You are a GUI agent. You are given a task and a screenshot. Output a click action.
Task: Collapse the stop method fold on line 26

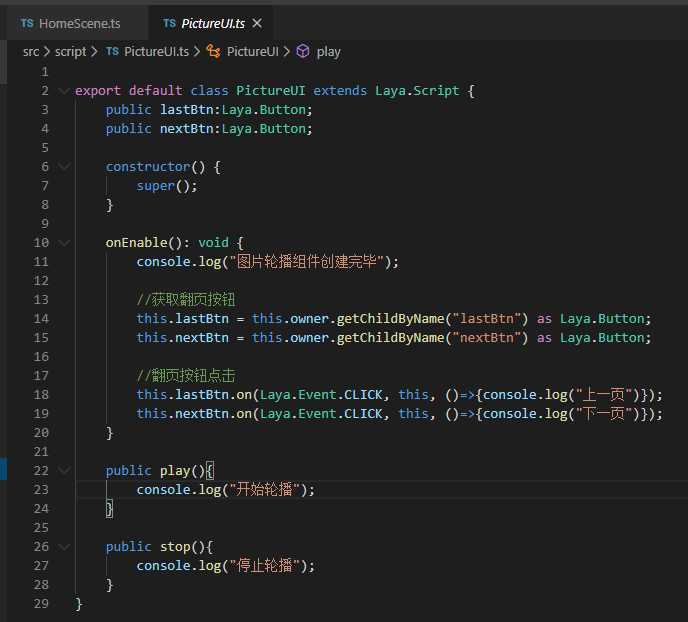click(64, 547)
